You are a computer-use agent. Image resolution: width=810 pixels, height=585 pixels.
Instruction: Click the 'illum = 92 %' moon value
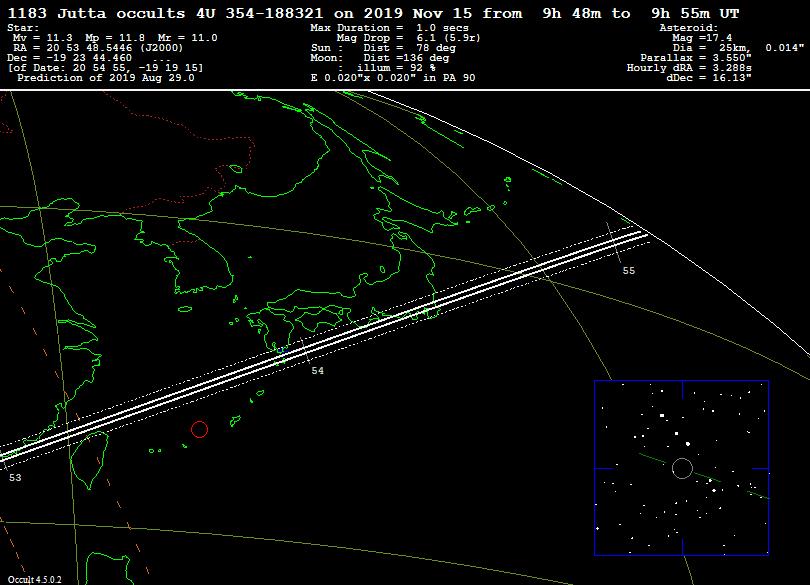click(x=396, y=68)
